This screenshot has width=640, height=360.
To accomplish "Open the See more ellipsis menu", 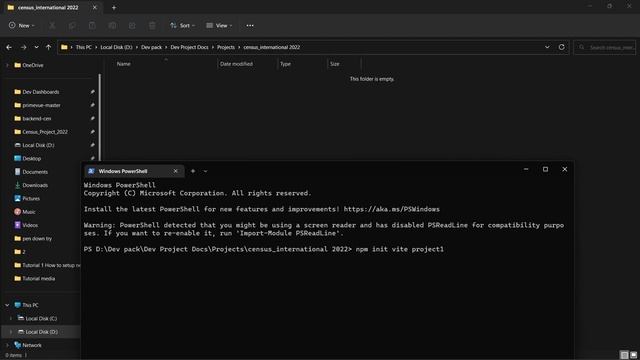I will pyautogui.click(x=250, y=26).
